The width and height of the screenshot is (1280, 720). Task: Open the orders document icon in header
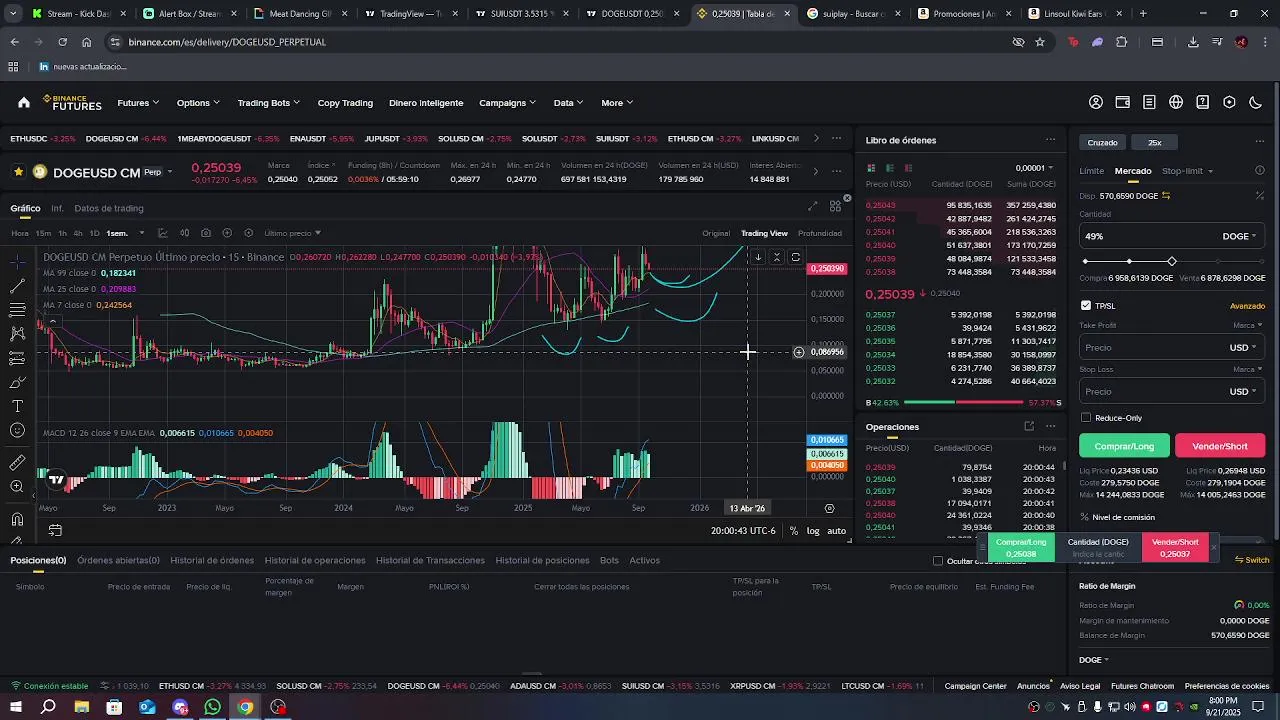pos(1149,102)
